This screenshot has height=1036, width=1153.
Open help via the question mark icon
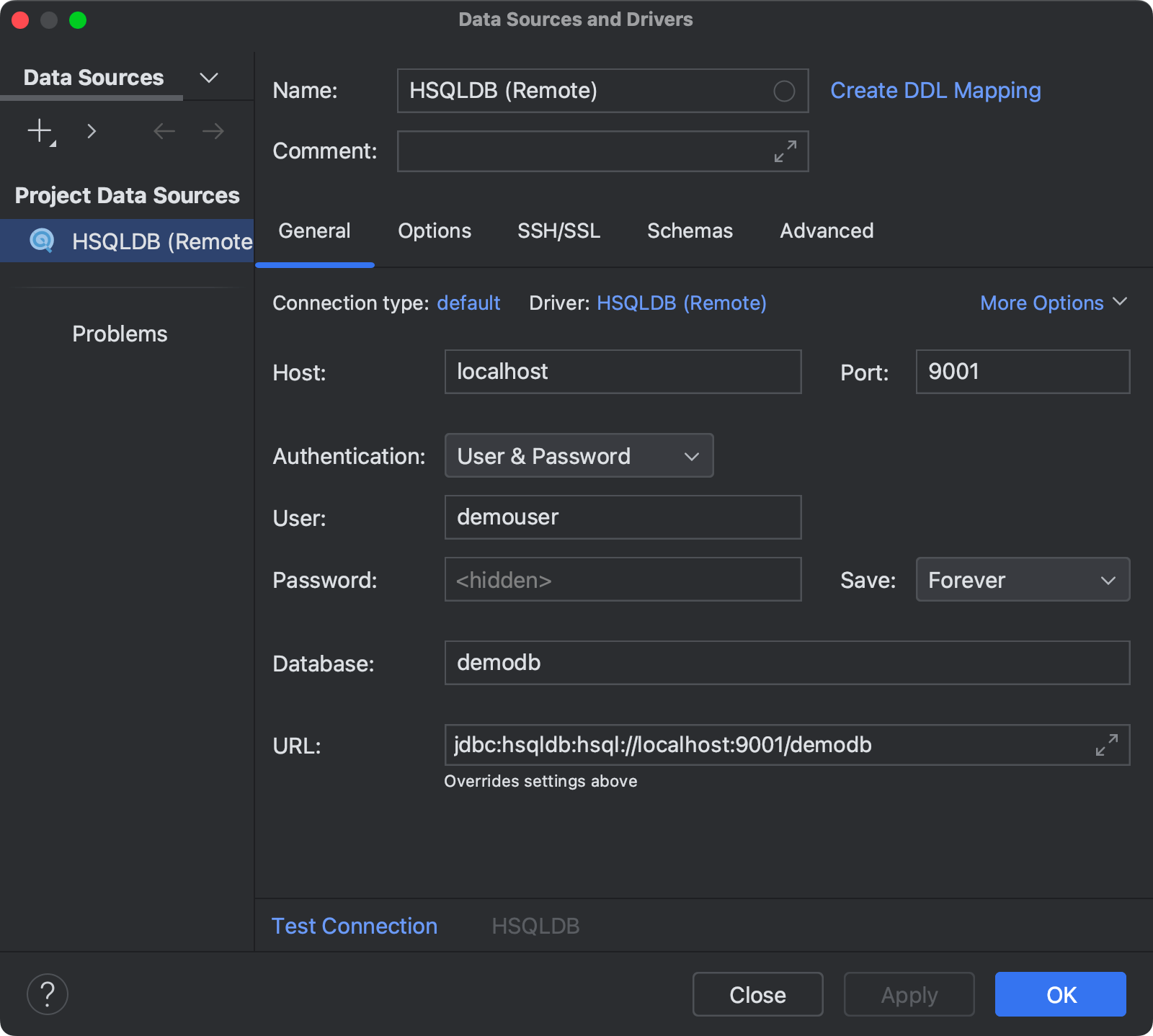click(x=47, y=993)
